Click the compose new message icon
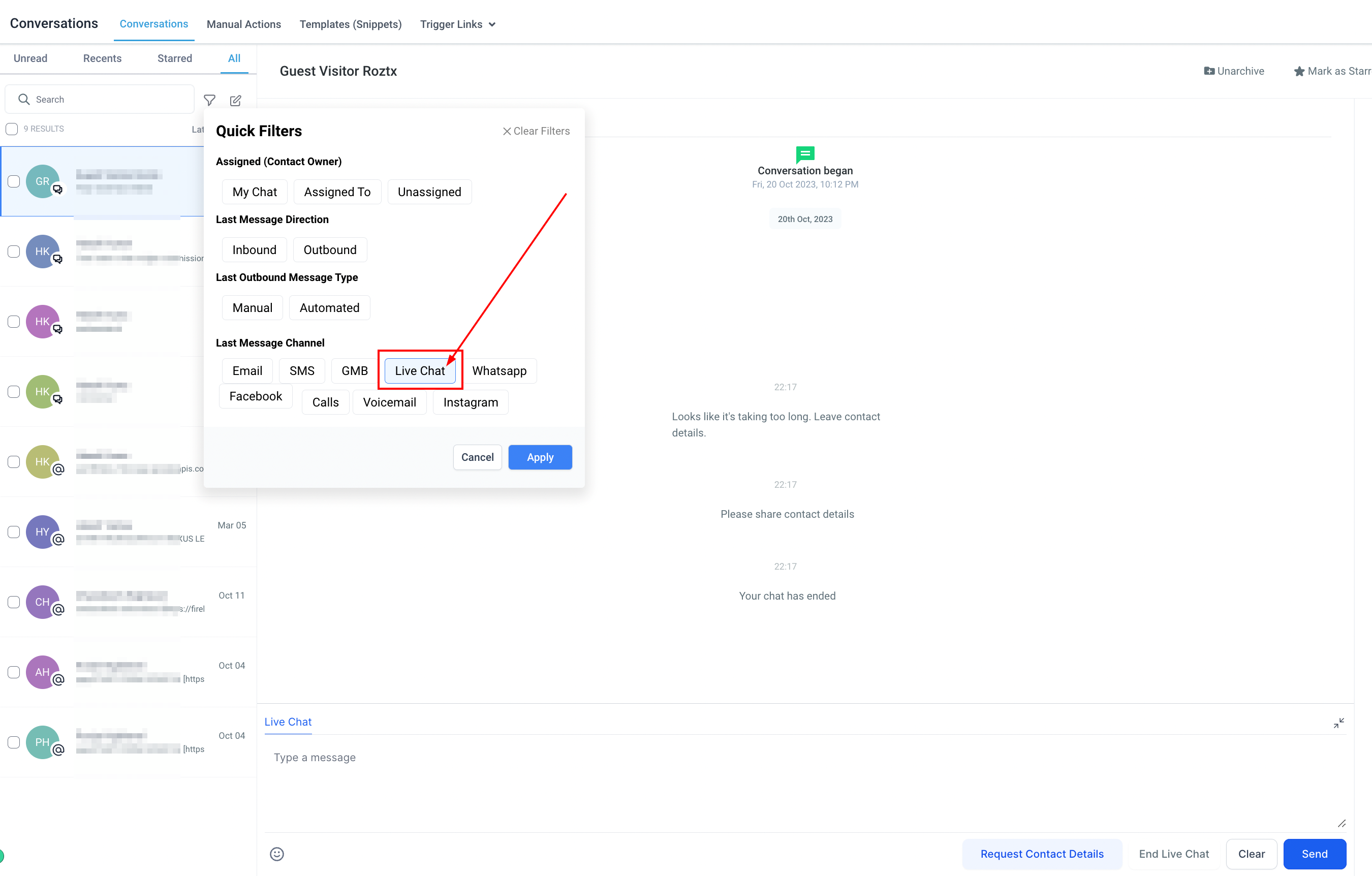The width and height of the screenshot is (1372, 876). tap(235, 100)
